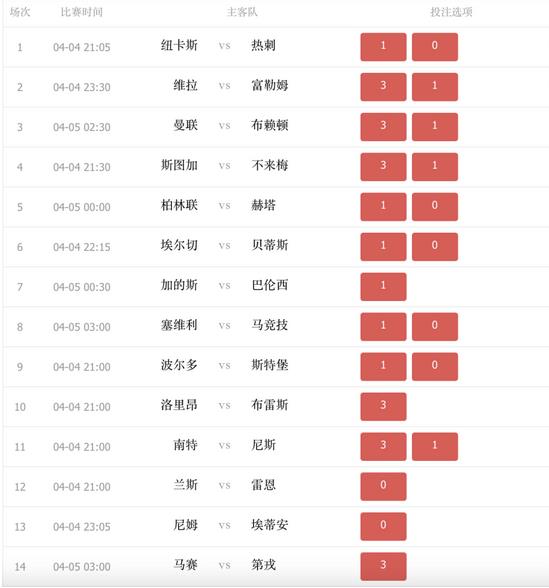Select option 0 for 纽卡斯 vs 热刺
The height and width of the screenshot is (588, 549).
coord(435,47)
